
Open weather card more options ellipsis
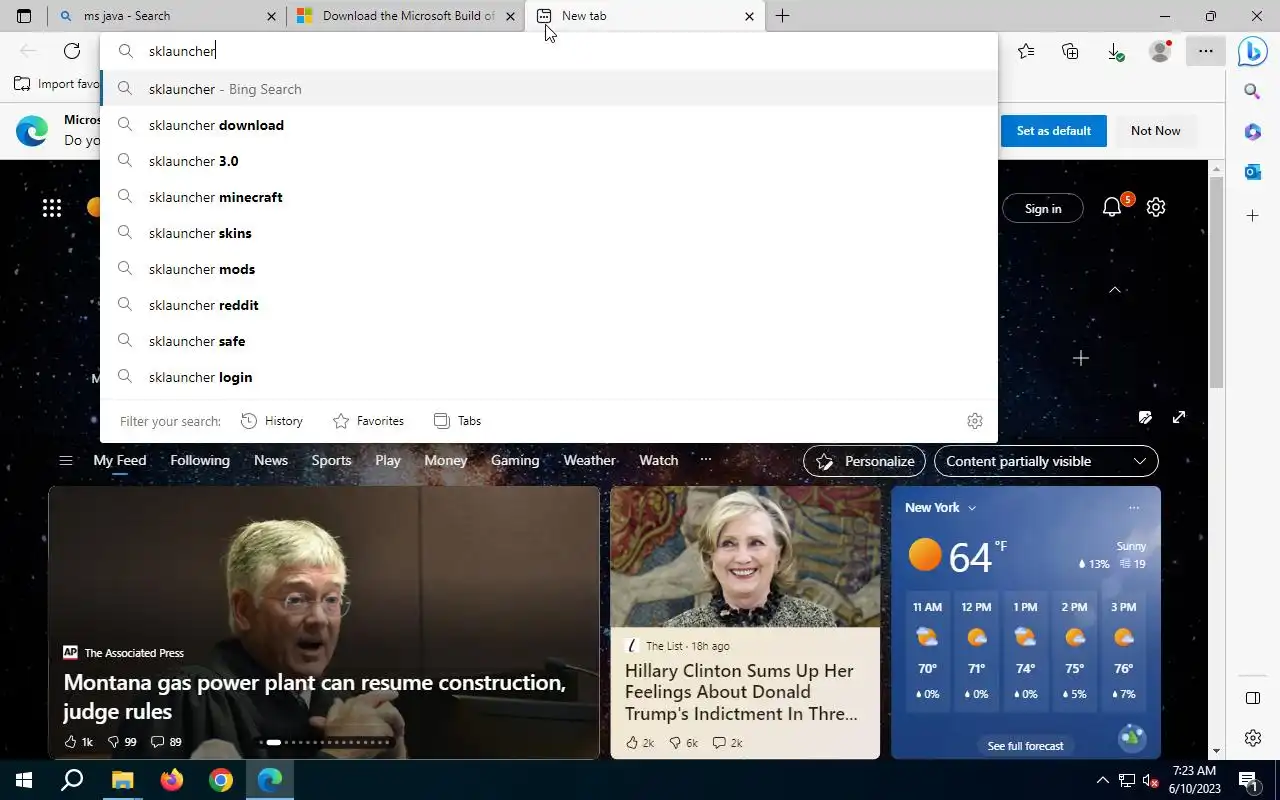1134,508
